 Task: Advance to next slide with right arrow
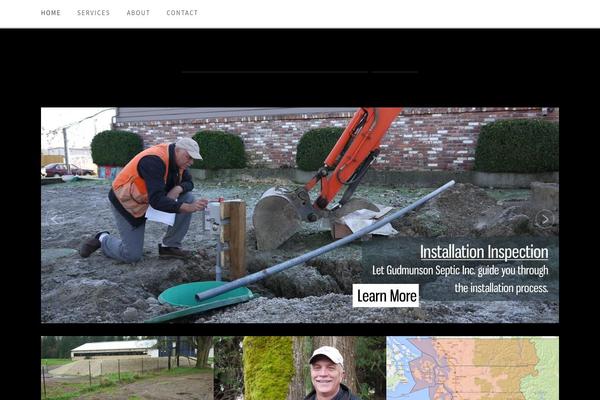coord(545,219)
